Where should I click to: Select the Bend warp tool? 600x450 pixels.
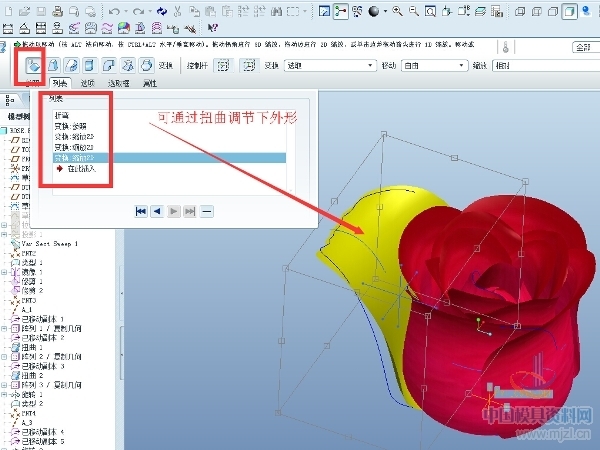tap(109, 65)
